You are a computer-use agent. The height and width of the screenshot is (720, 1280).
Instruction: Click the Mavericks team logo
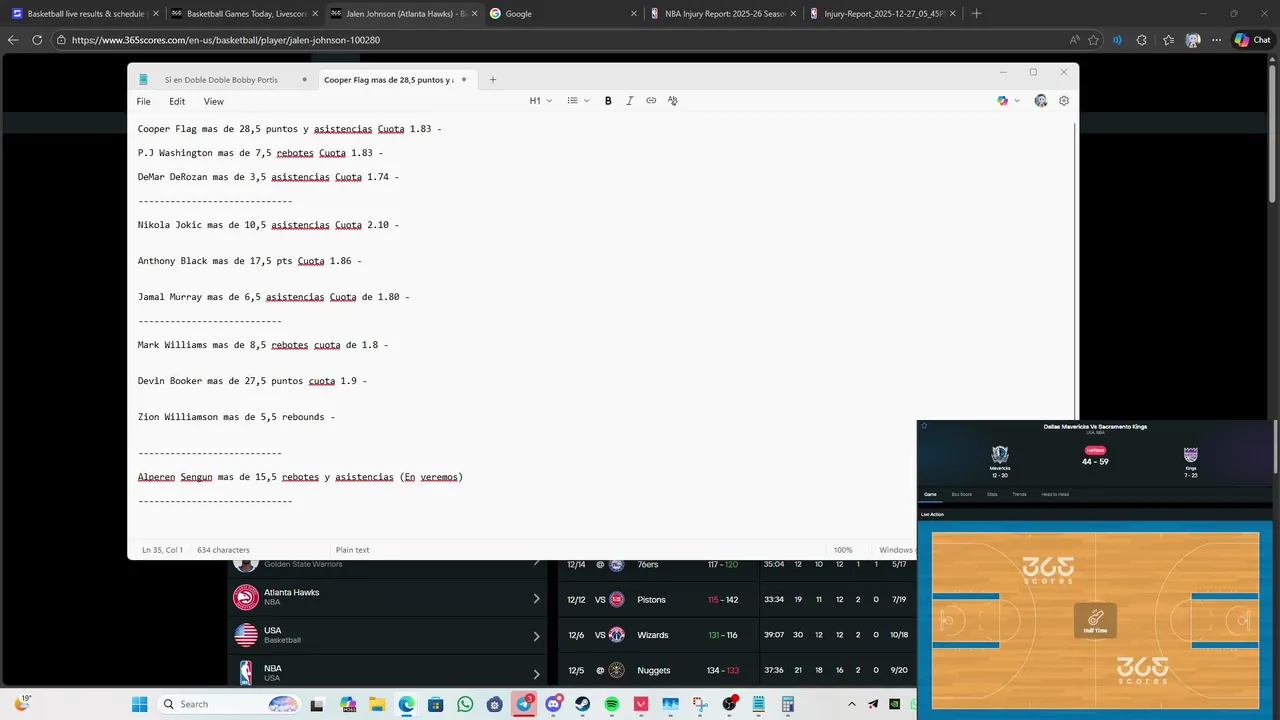pos(1000,455)
